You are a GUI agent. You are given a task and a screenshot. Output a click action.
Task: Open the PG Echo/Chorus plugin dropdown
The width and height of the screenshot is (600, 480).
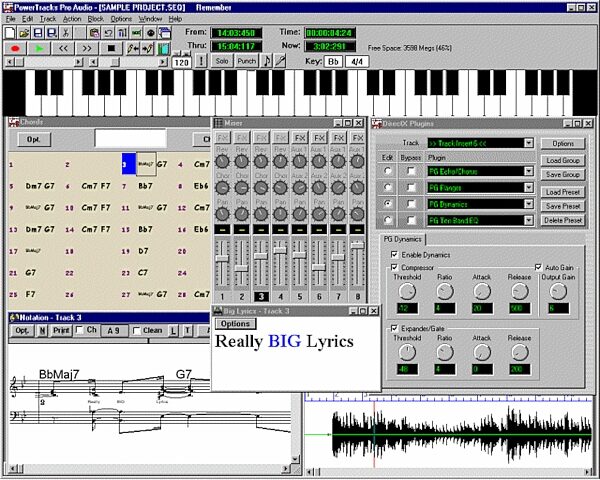528,171
